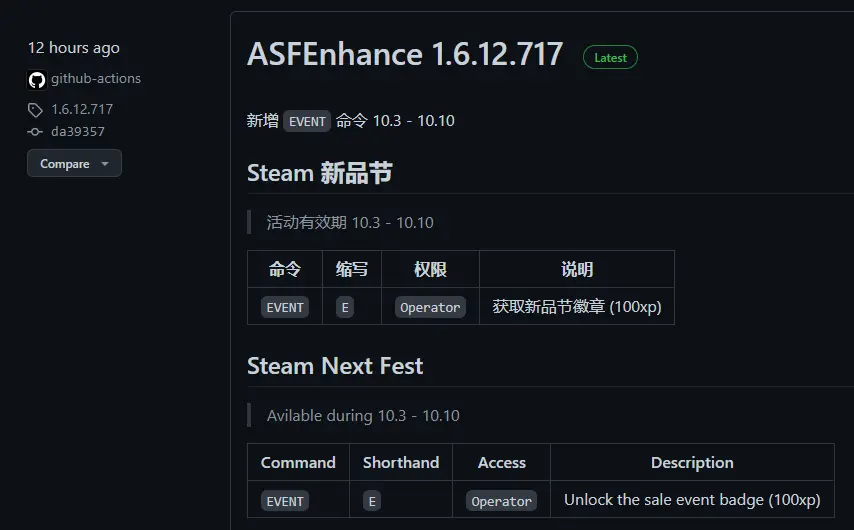Click the Description column header
Viewport: 854px width, 530px height.
point(692,462)
